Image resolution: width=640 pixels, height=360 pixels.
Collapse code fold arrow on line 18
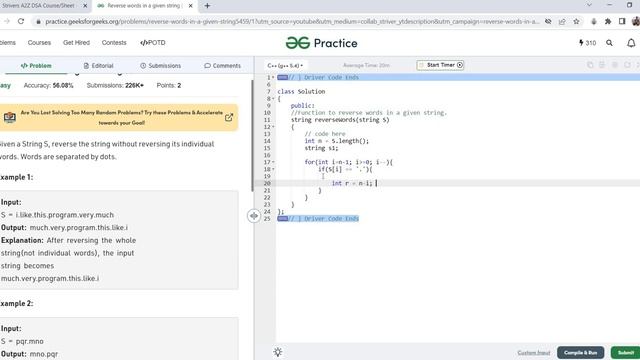(x=273, y=169)
